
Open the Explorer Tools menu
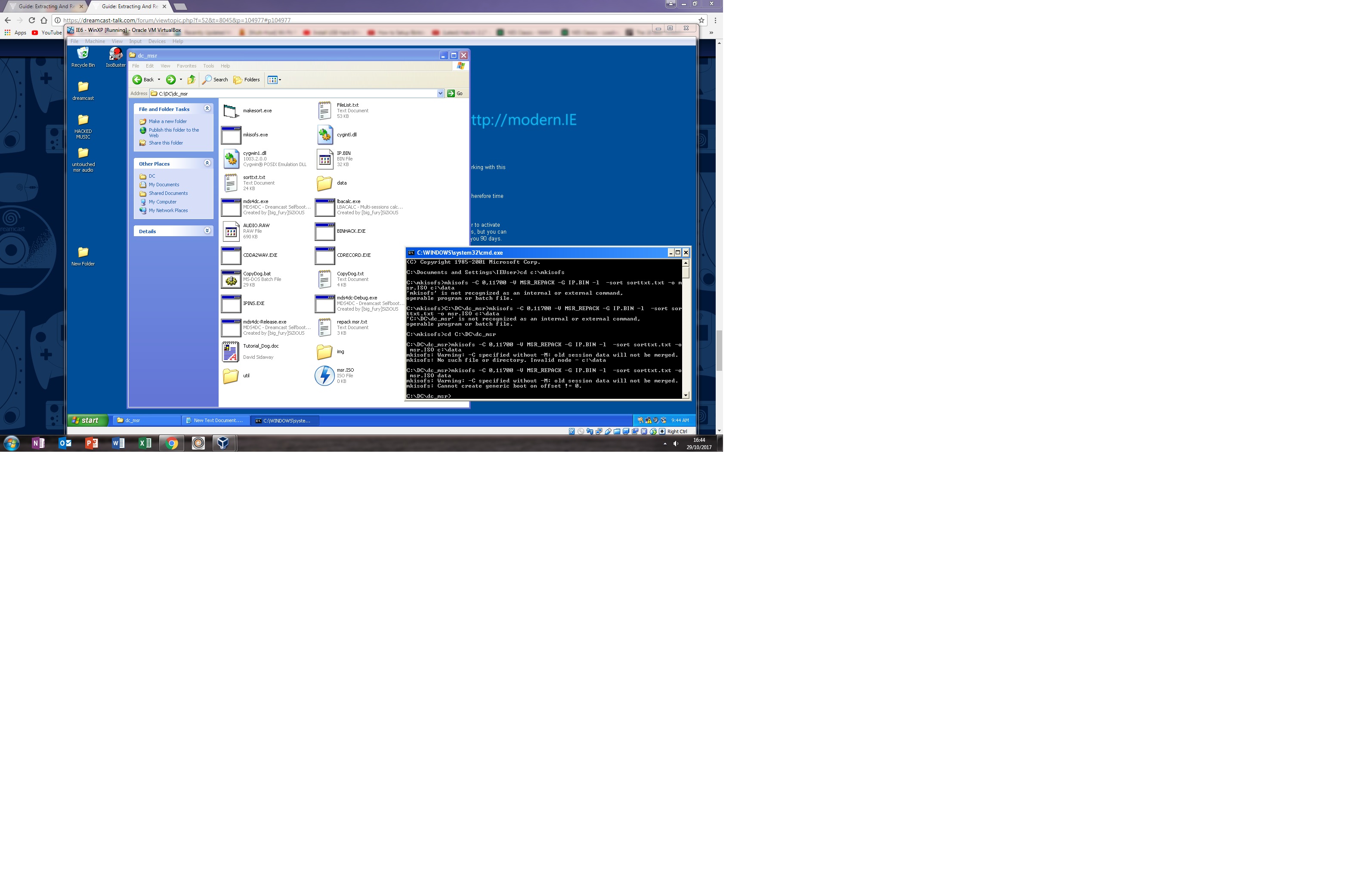tap(209, 66)
